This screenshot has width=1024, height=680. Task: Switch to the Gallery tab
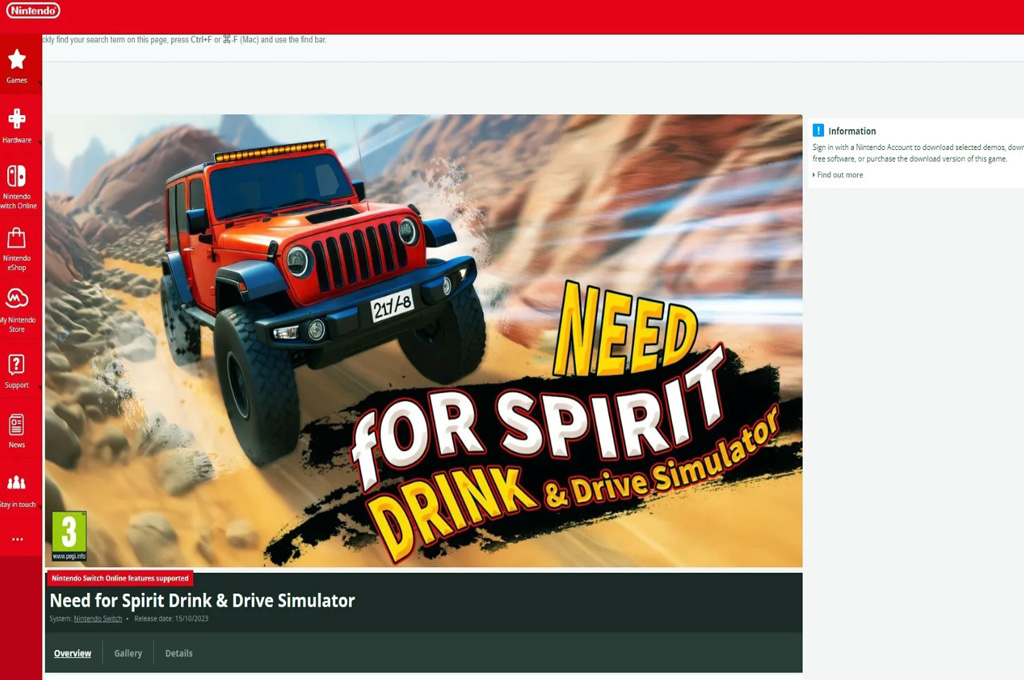coord(128,653)
